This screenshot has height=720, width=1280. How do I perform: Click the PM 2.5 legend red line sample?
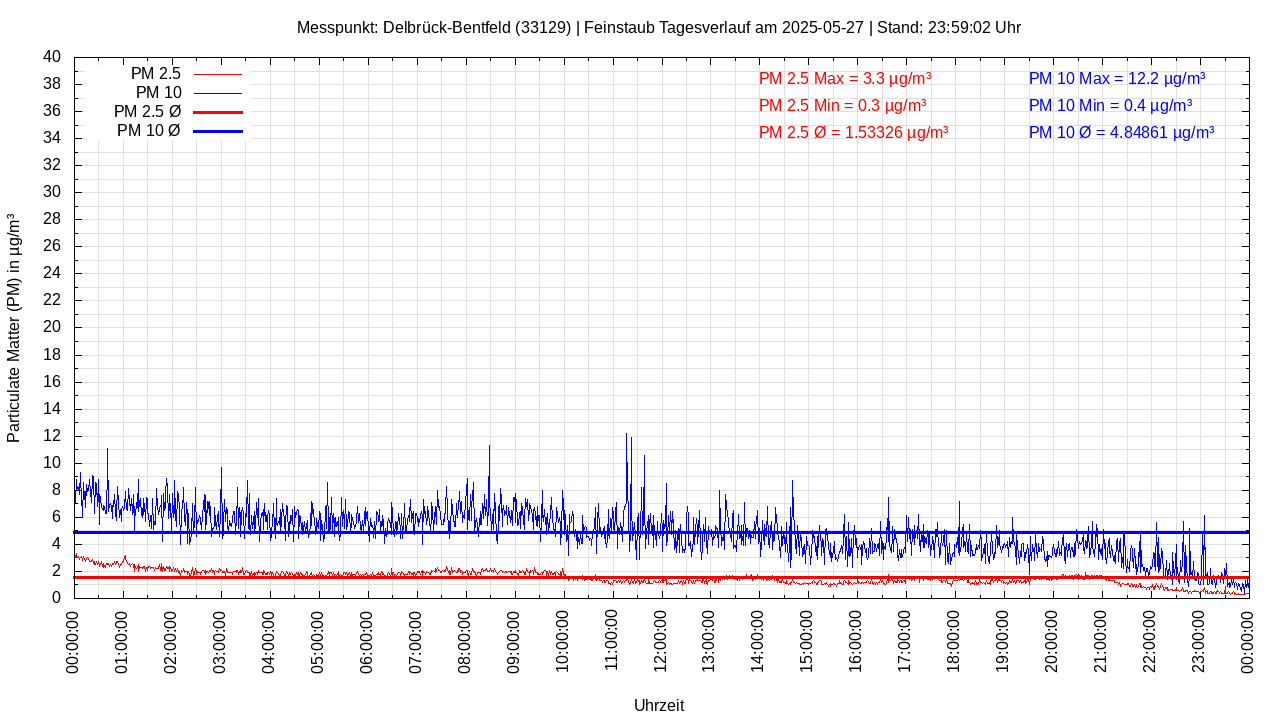(x=218, y=74)
